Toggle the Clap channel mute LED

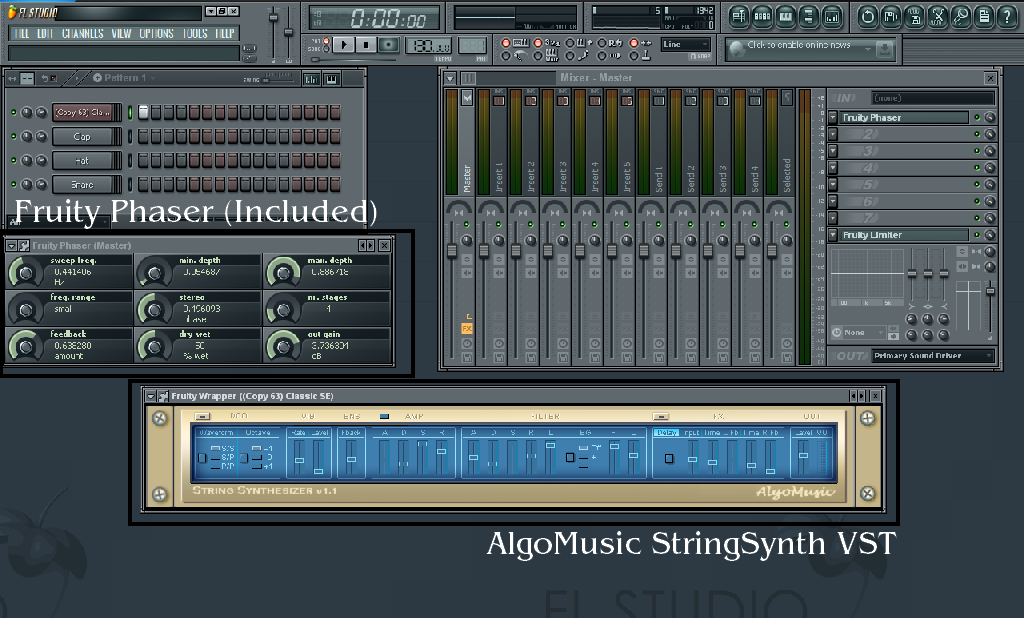13,137
